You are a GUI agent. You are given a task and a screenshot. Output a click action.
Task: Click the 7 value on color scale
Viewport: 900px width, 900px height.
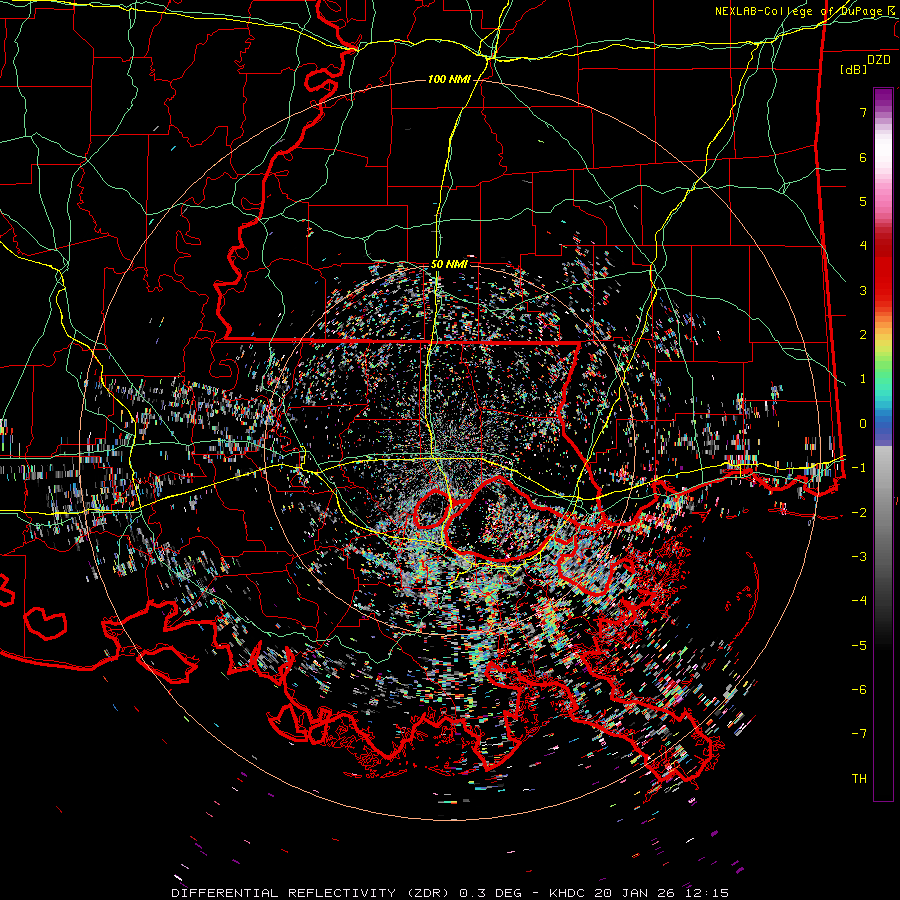click(x=863, y=112)
